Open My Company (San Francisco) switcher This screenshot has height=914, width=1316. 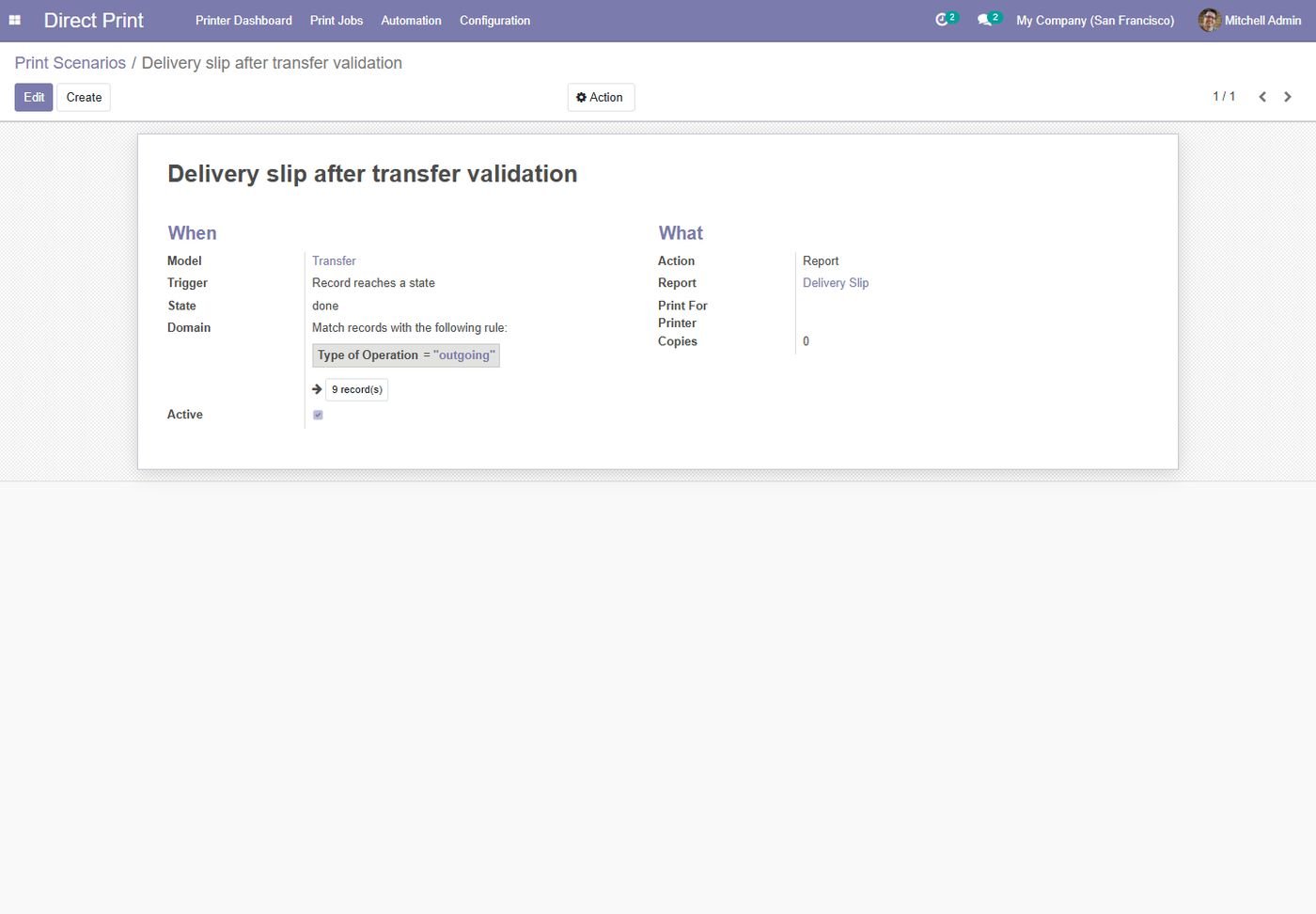(x=1095, y=20)
